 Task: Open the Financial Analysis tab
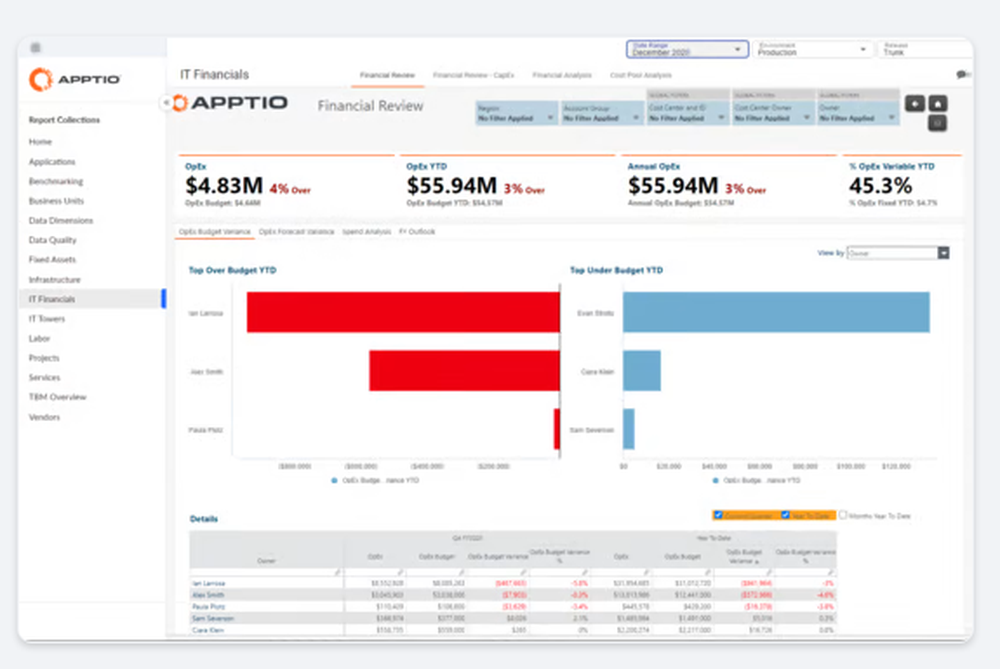[x=562, y=75]
